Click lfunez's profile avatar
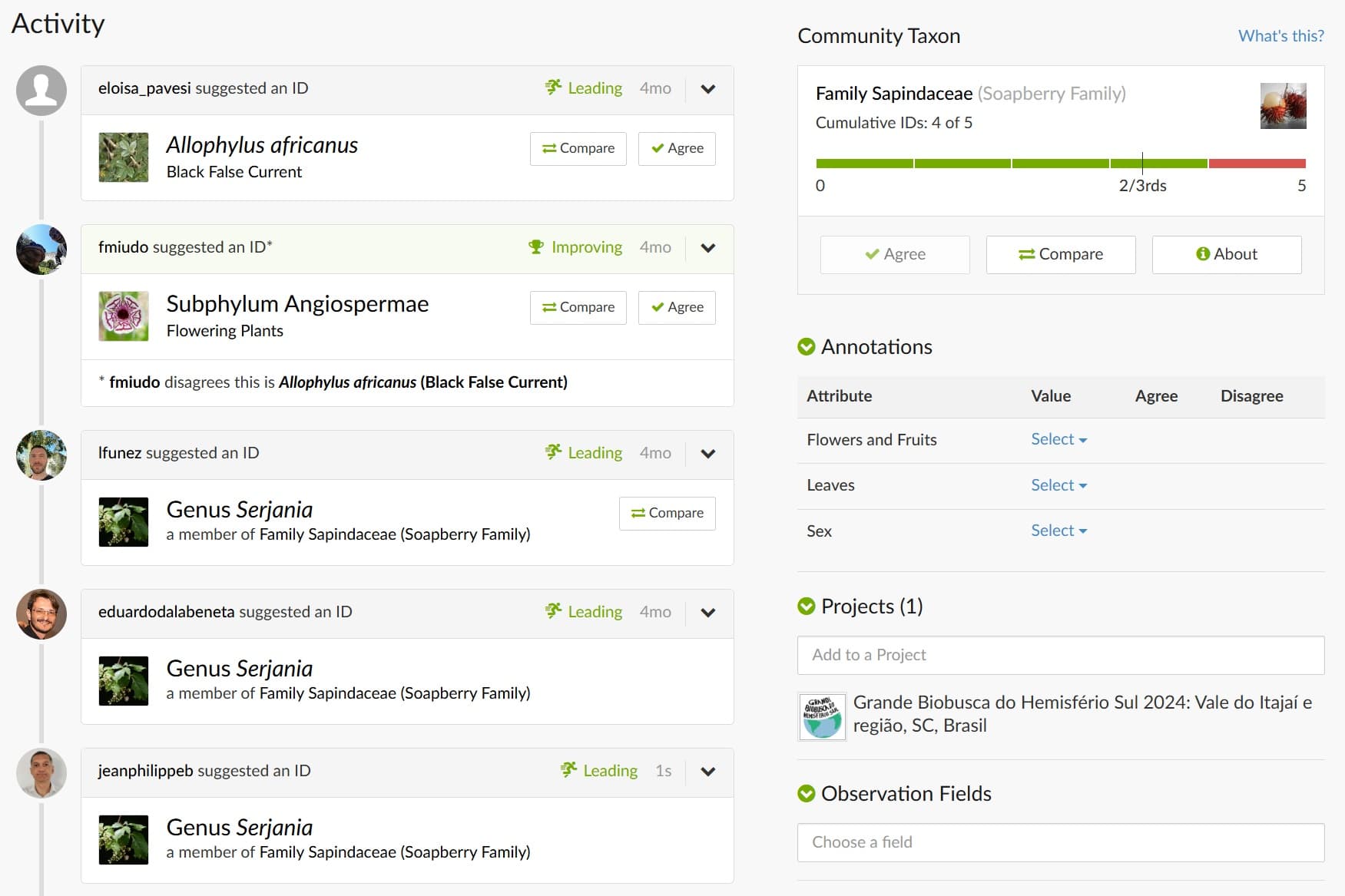1345x896 pixels. [x=41, y=455]
